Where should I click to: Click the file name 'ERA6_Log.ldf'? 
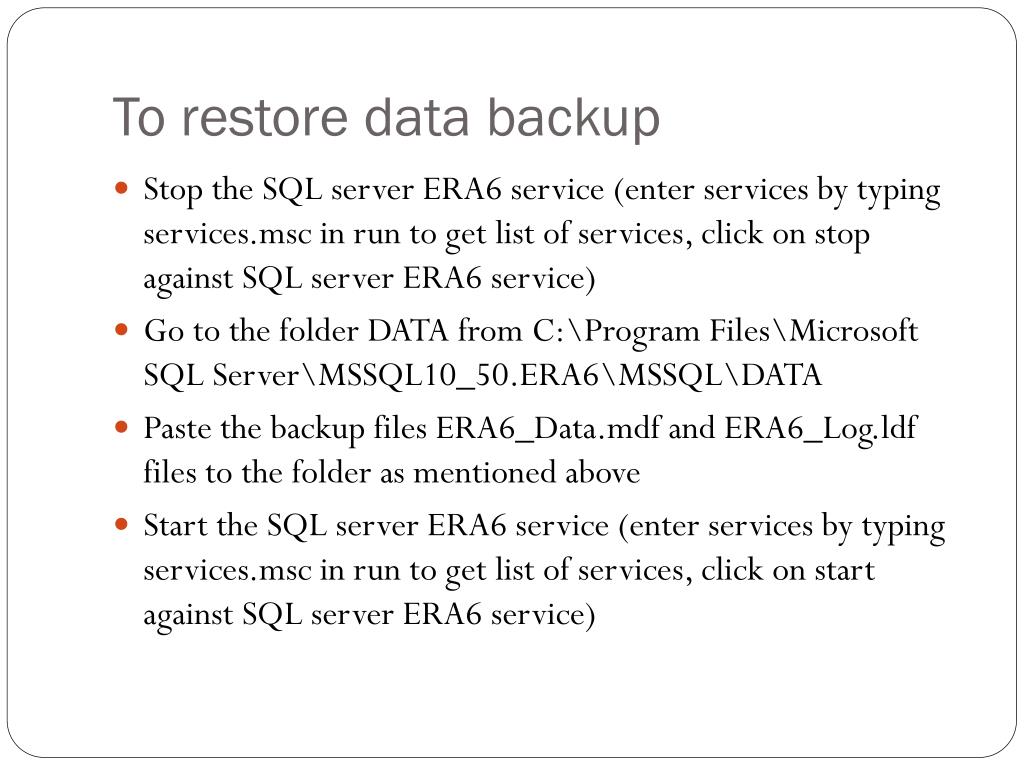pos(820,429)
